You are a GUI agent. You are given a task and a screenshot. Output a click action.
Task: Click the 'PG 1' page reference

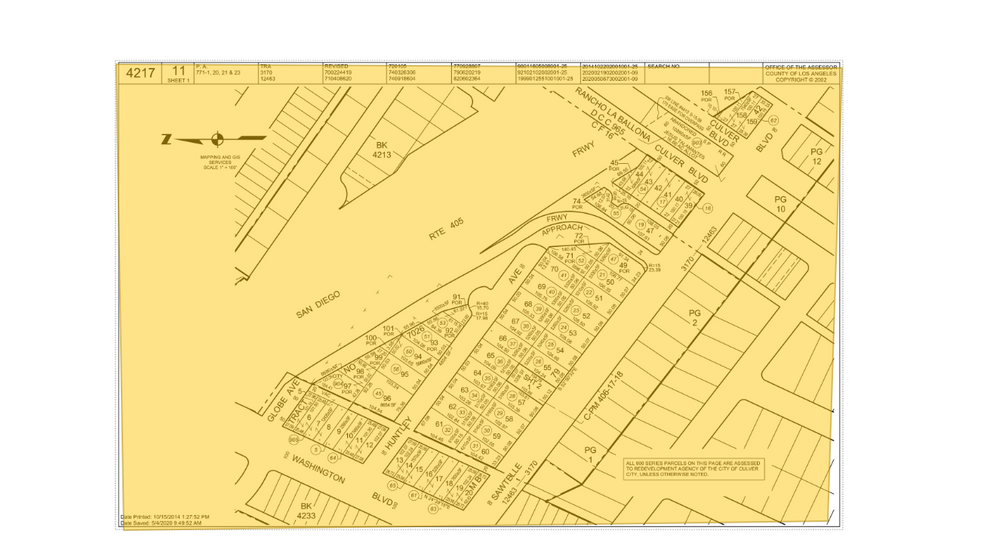[x=590, y=454]
